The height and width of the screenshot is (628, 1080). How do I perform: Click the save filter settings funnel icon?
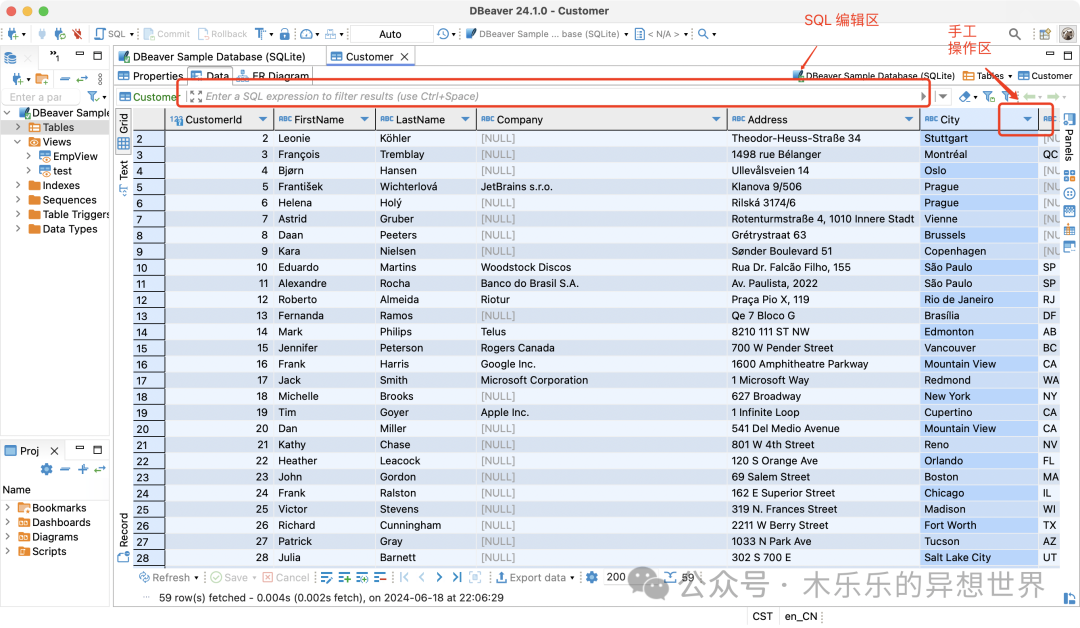click(988, 96)
